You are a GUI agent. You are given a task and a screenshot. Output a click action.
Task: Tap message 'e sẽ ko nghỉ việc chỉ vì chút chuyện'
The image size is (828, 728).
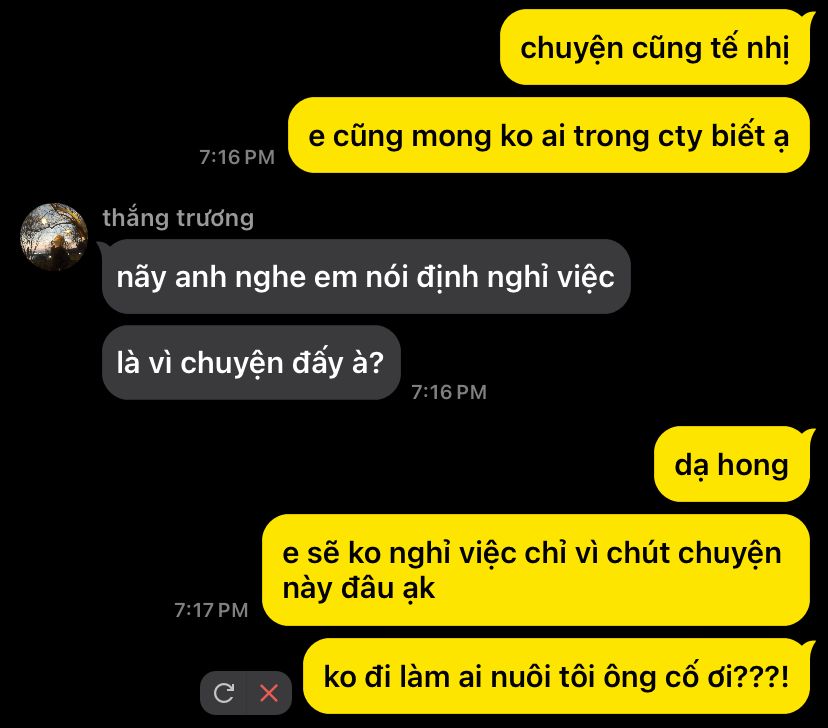(535, 570)
